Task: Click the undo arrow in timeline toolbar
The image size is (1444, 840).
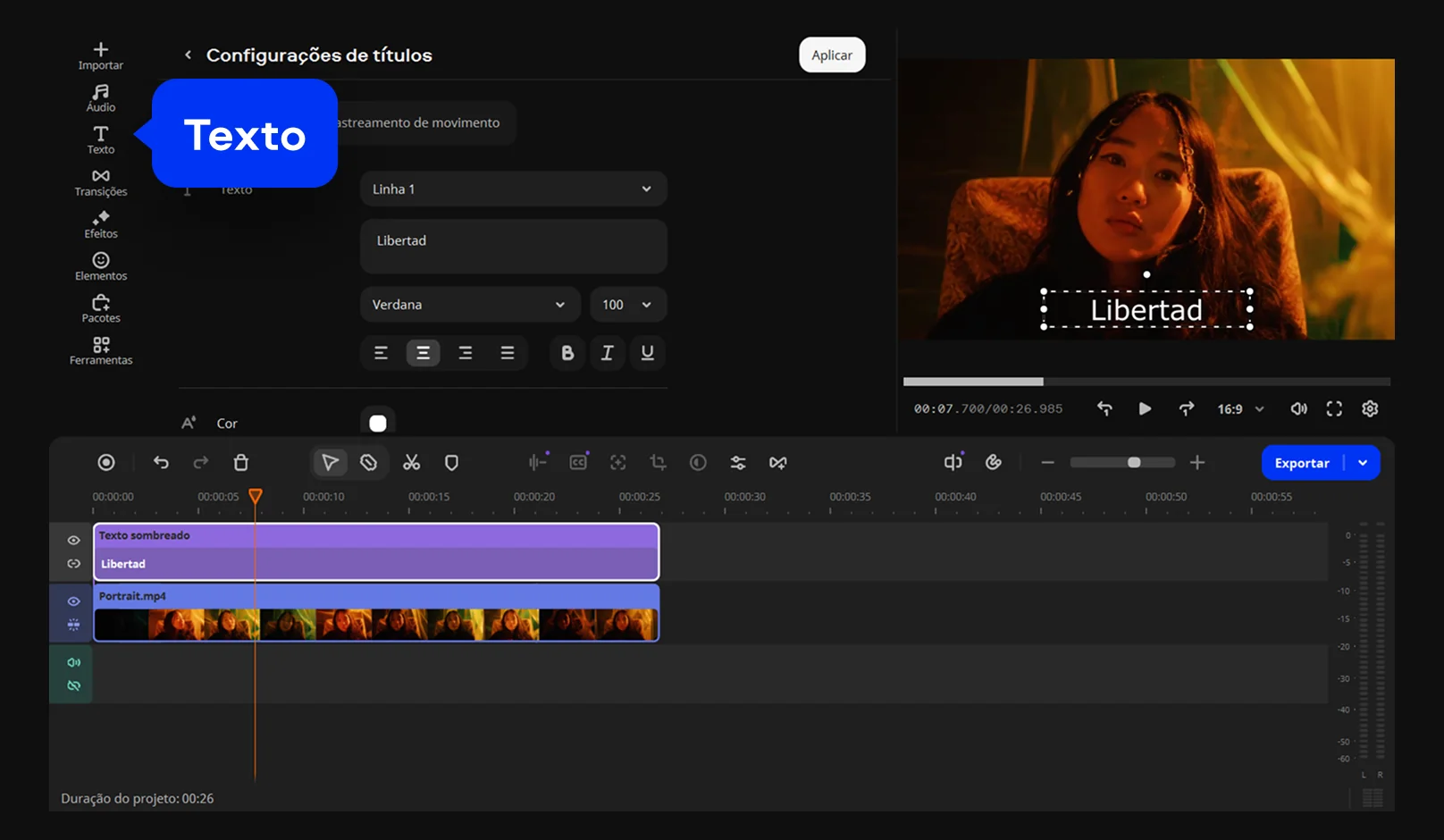Action: click(161, 463)
